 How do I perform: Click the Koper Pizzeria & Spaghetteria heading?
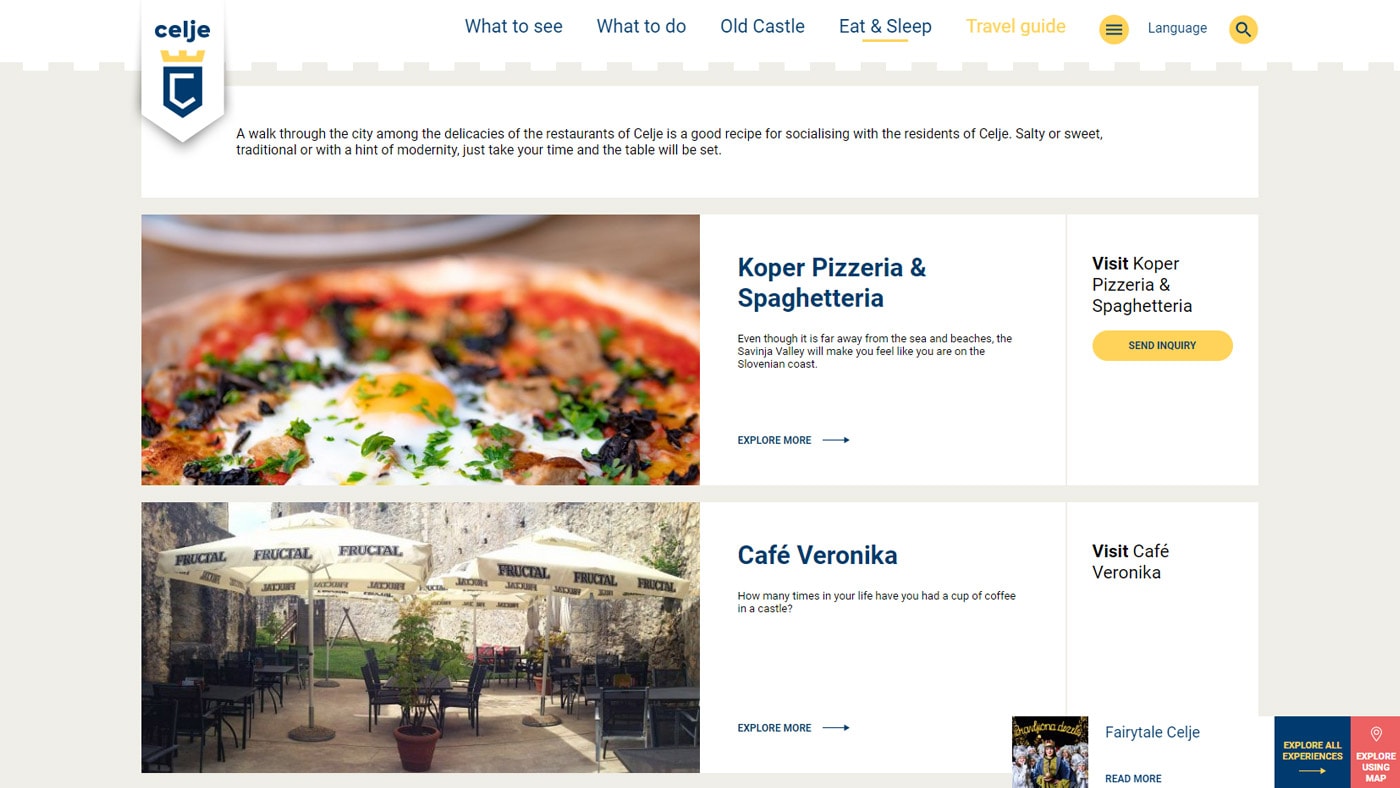coord(831,283)
